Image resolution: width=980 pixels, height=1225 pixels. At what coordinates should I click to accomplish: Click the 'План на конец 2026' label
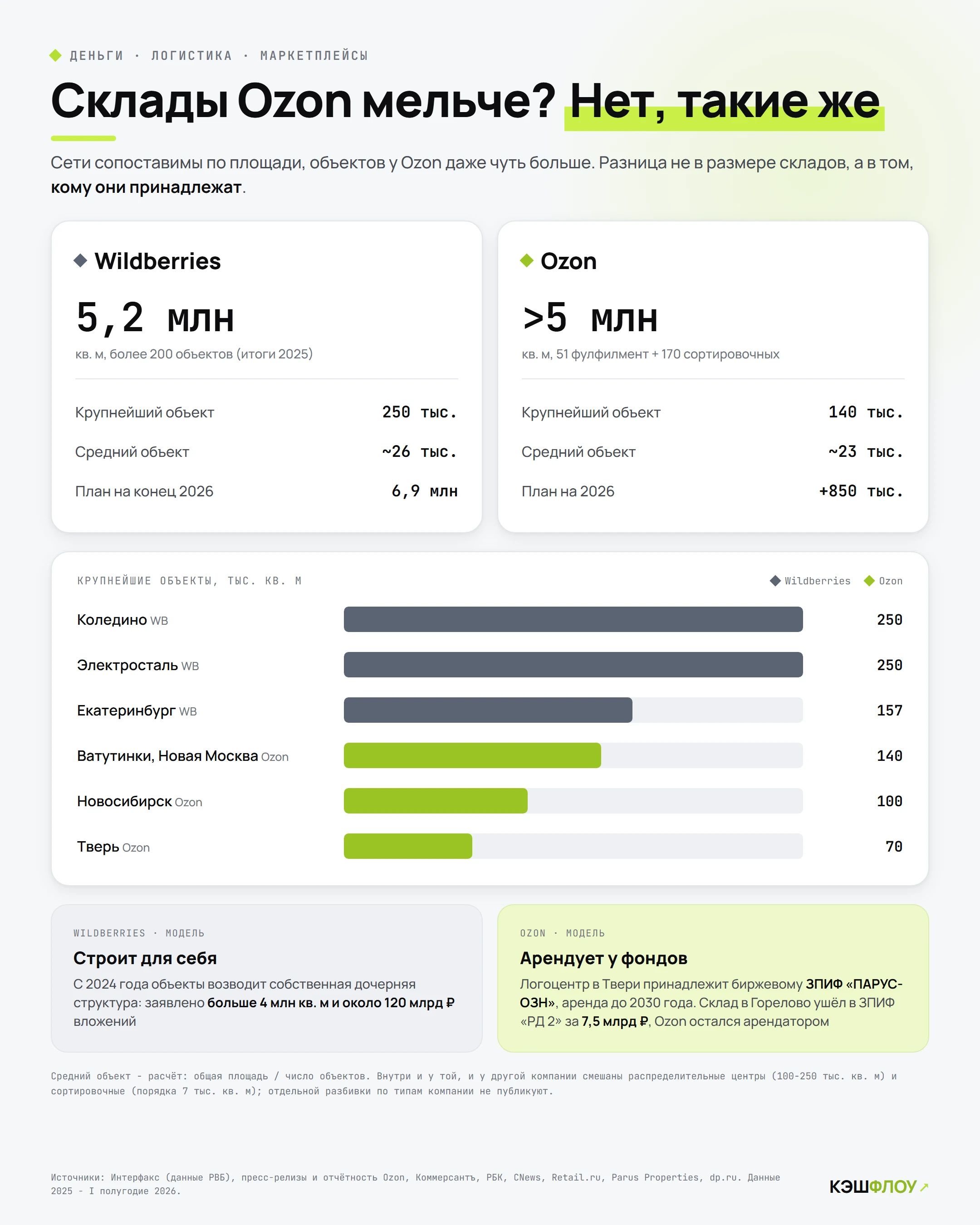pyautogui.click(x=144, y=491)
